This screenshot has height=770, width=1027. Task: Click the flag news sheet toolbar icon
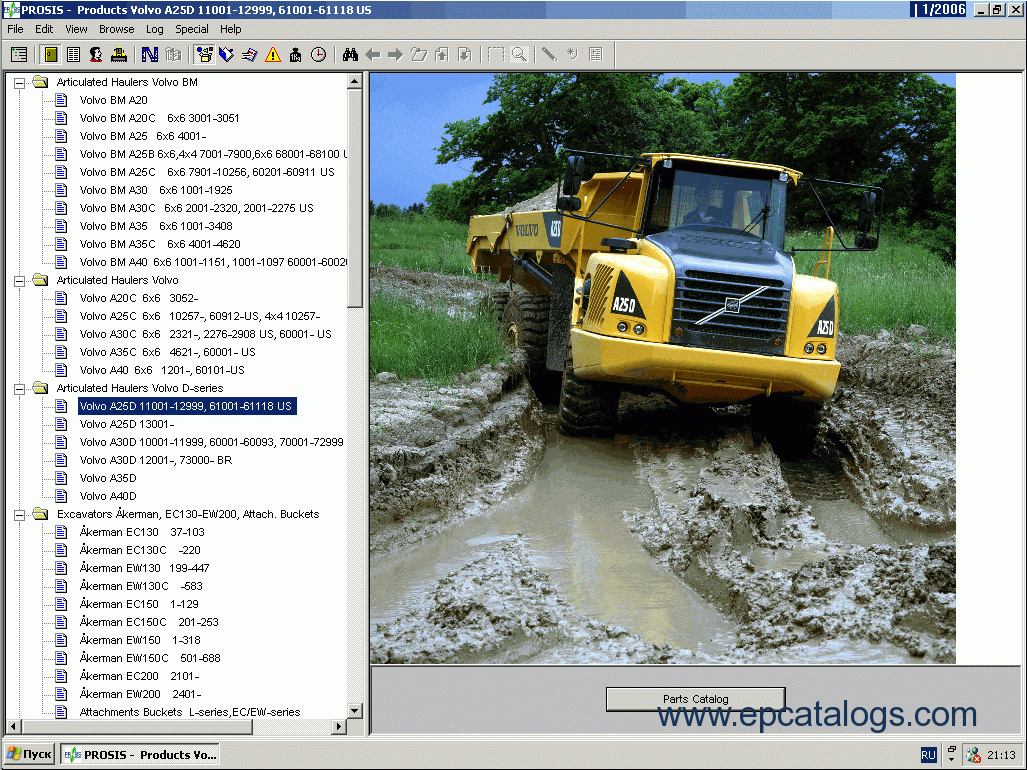tap(250, 54)
